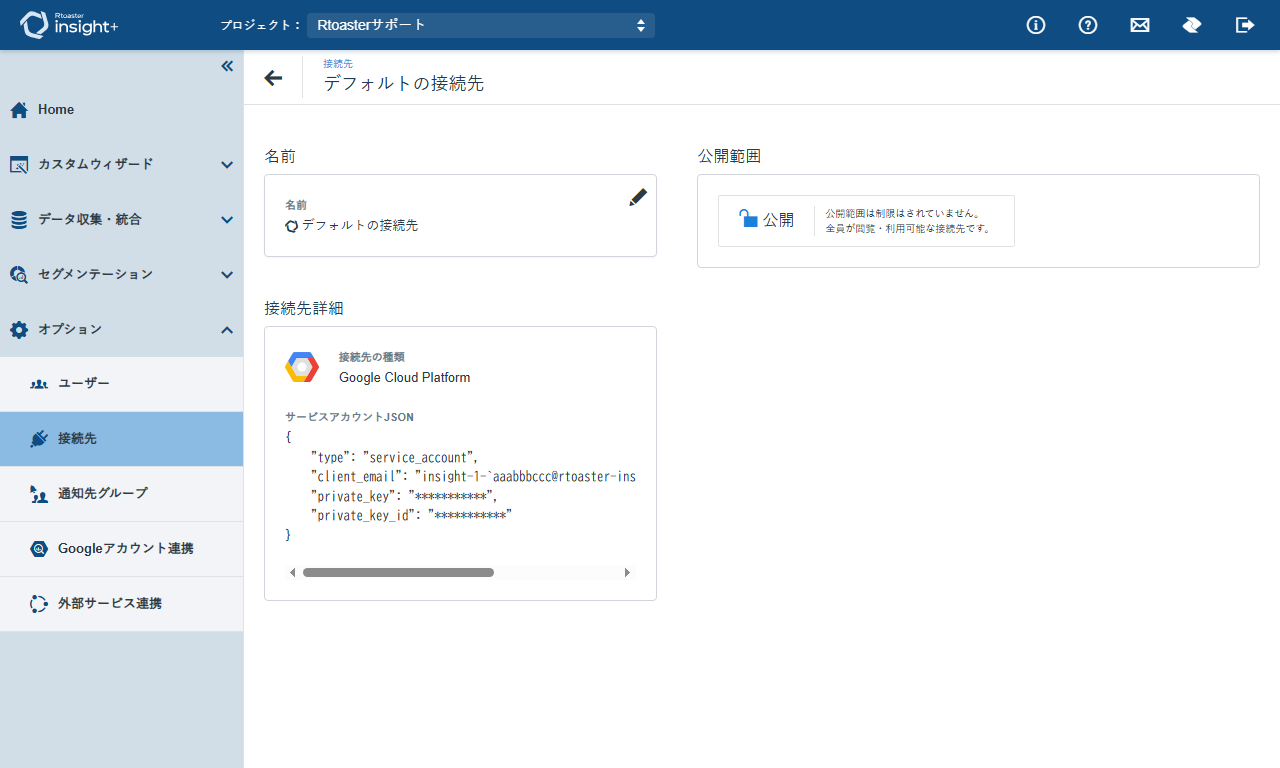Click the JSON horizontal scrollbar thumb
The height and width of the screenshot is (768, 1280).
point(398,573)
